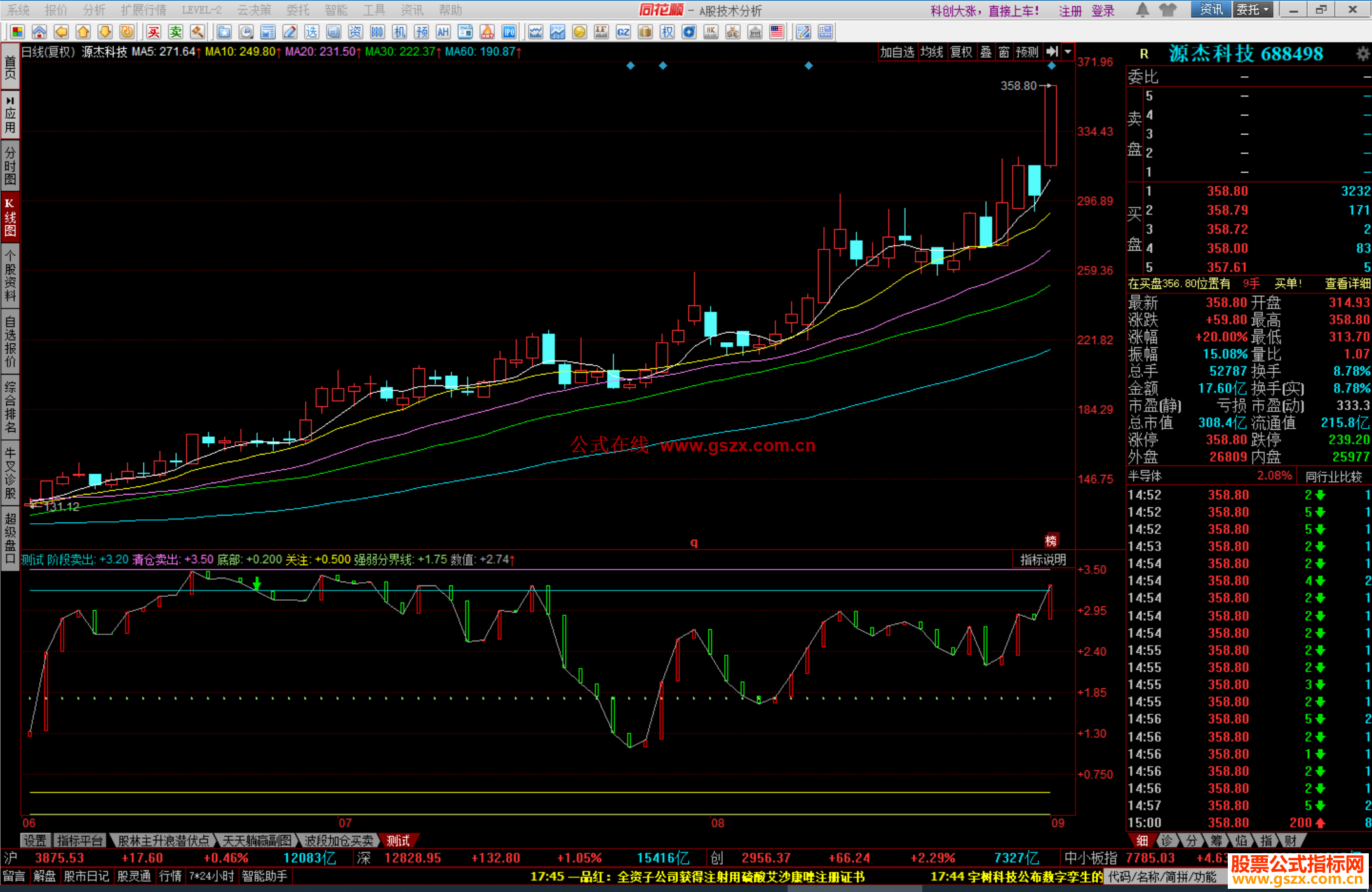This screenshot has width=1372, height=892.
Task: Expand the dropdown arrow next to 预测
Action: 1068,52
